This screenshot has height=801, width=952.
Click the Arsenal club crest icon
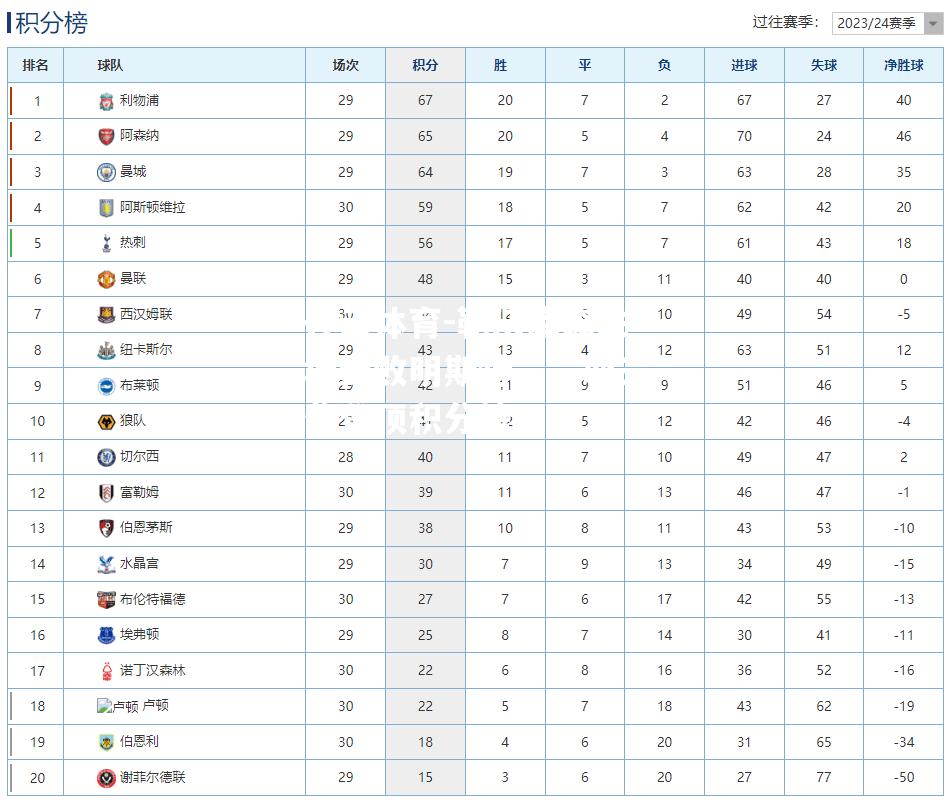point(106,137)
